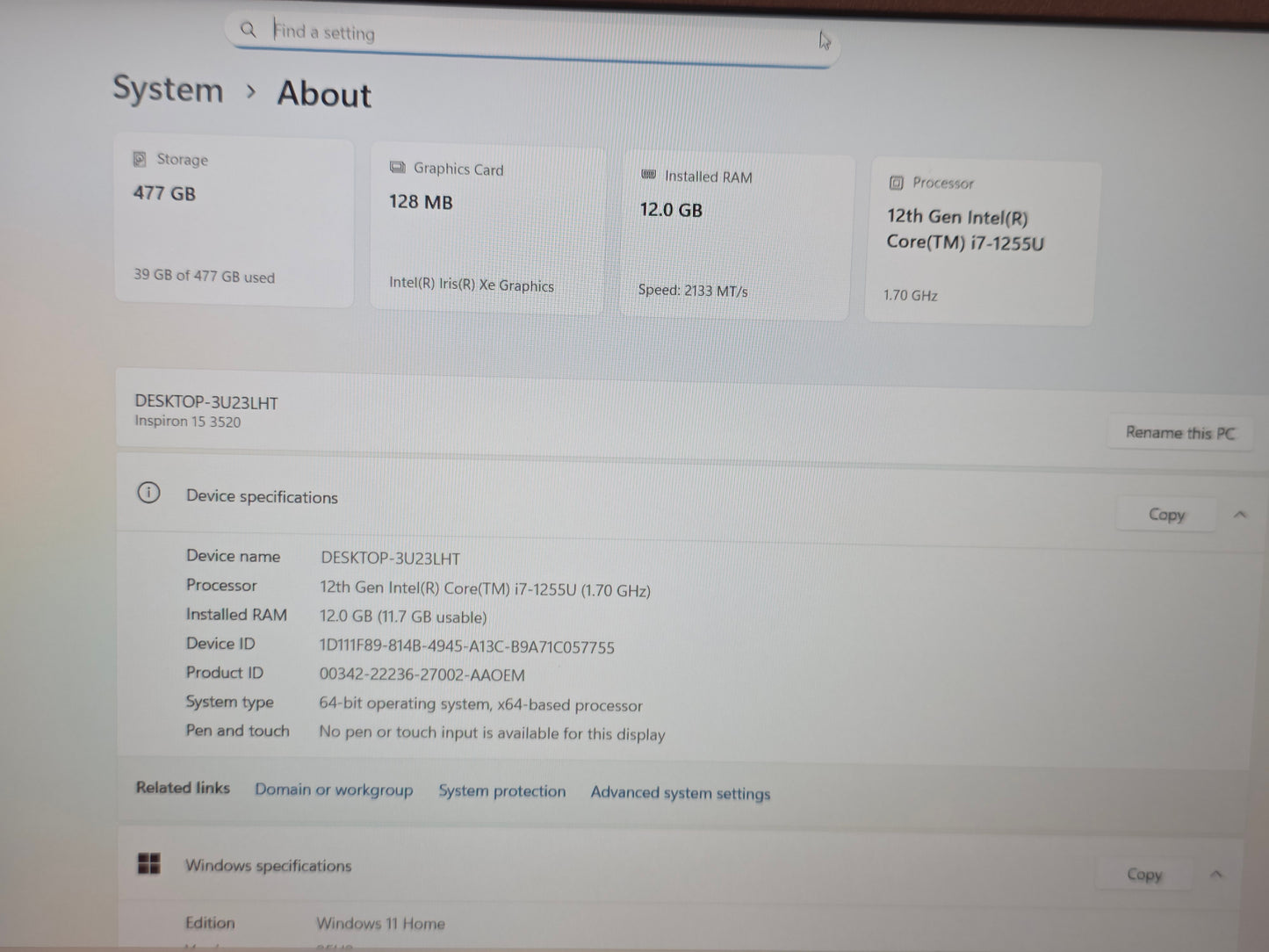Image resolution: width=1269 pixels, height=952 pixels.
Task: Select the Inspiron 15 3520 model text
Action: point(187,422)
